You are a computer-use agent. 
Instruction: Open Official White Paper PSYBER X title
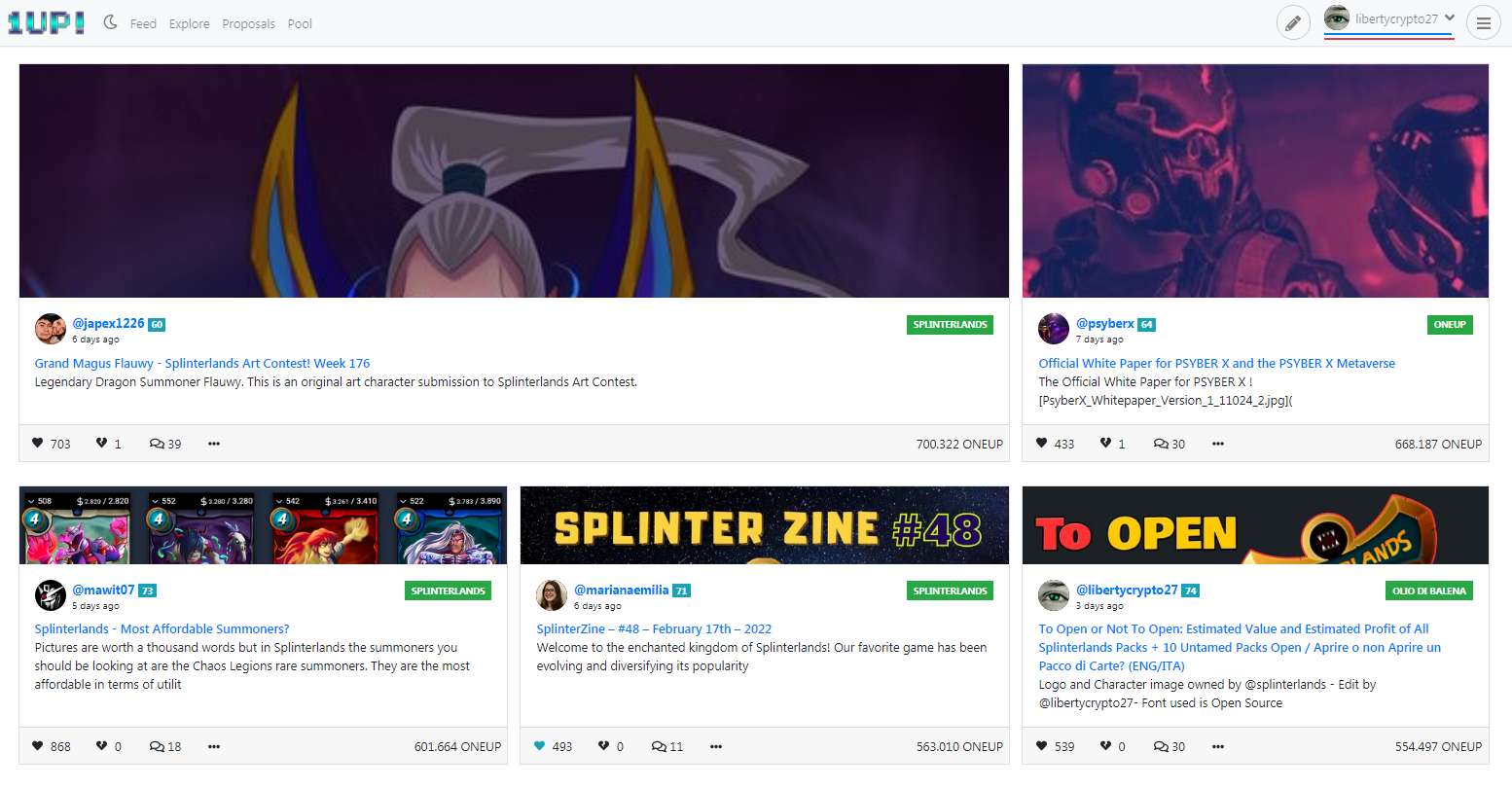point(1217,363)
